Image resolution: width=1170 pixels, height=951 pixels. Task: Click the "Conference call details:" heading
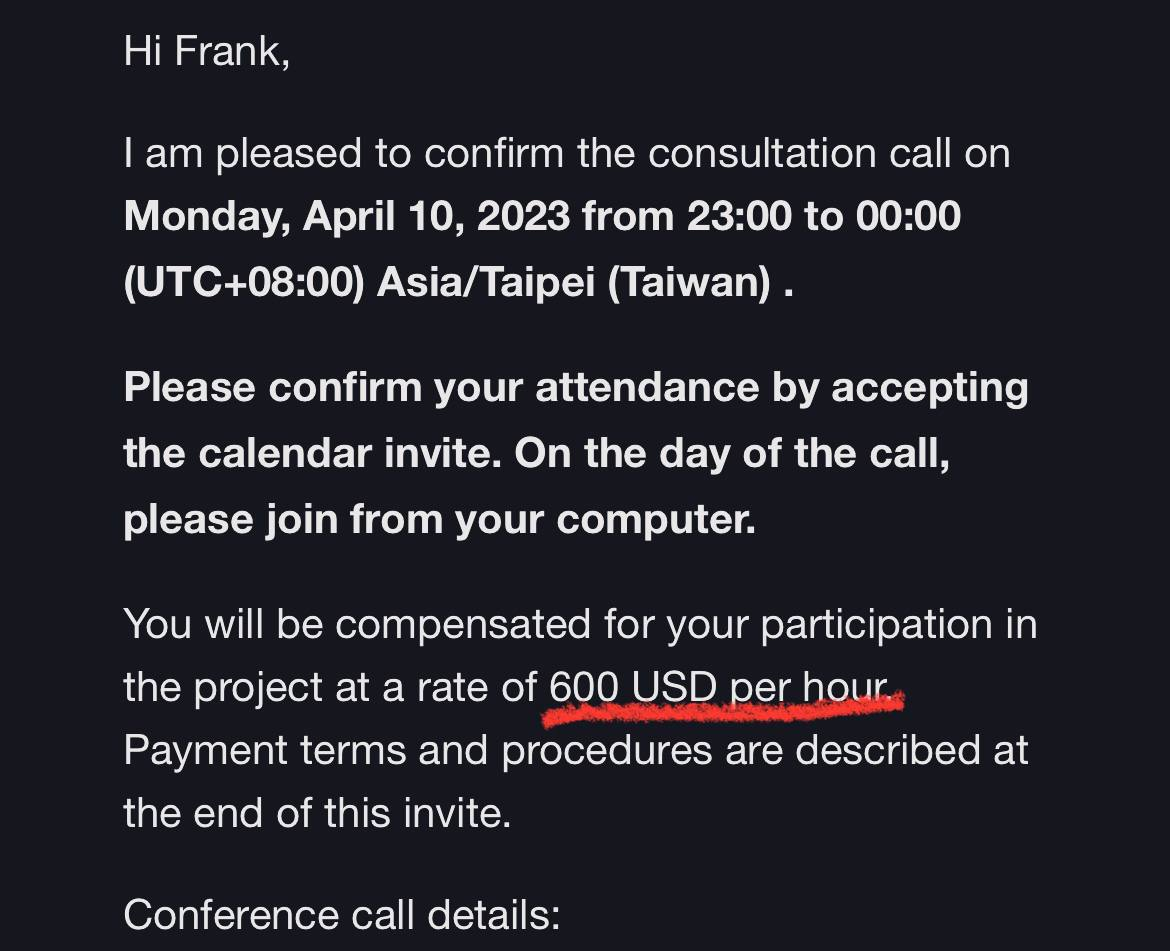pos(342,915)
